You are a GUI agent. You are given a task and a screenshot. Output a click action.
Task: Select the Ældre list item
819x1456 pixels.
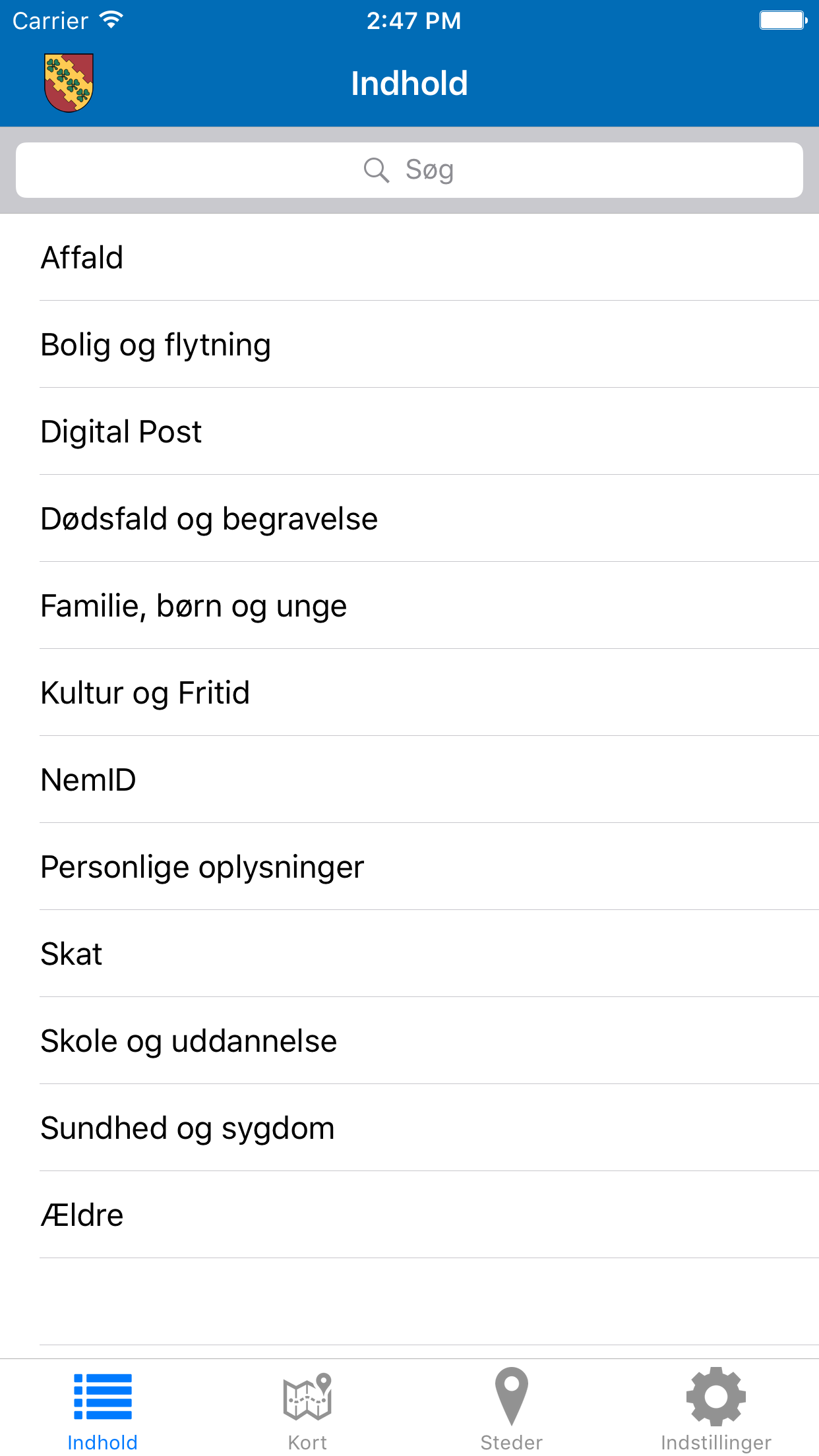coord(82,1215)
